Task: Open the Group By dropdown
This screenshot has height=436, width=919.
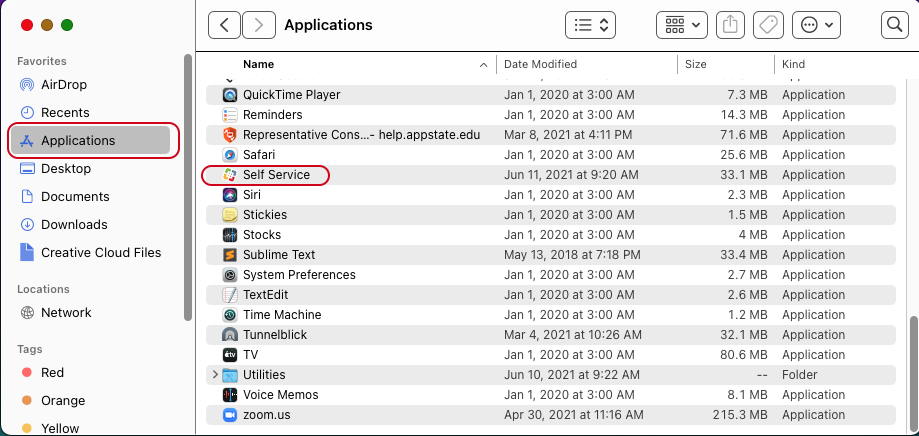Action: (682, 25)
